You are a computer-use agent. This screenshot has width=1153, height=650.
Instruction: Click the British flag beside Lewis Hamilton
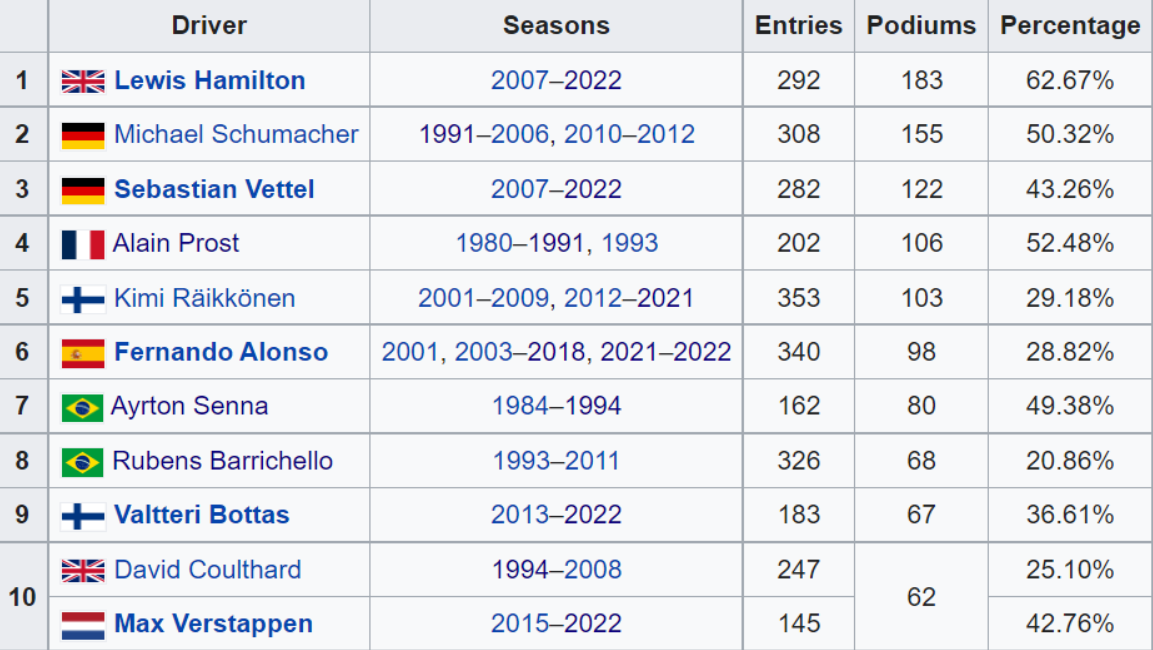[83, 81]
